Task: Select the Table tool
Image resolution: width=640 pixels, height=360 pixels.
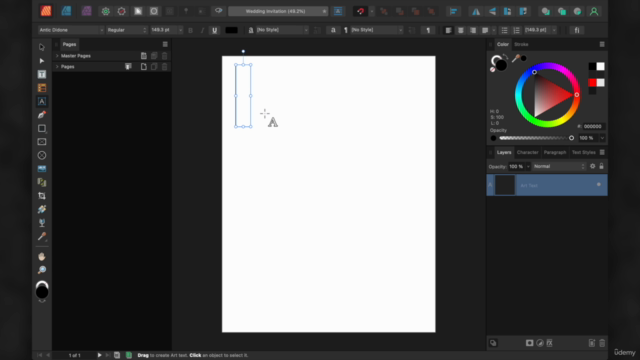Action: (42, 88)
